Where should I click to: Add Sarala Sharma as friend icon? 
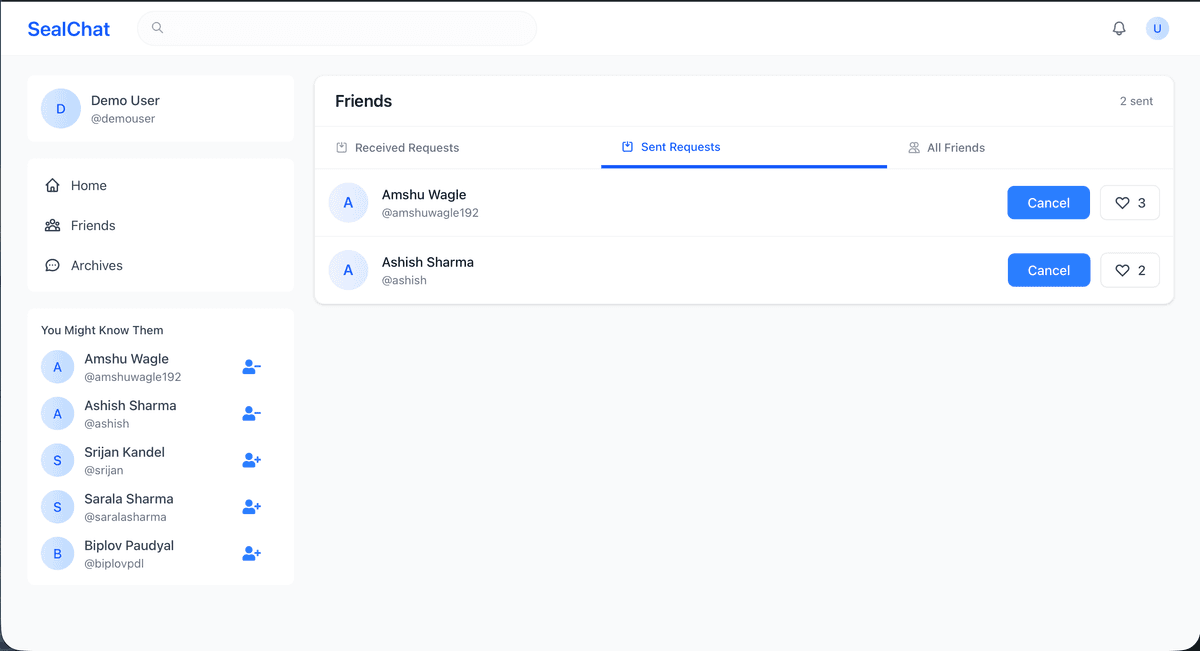[251, 507]
